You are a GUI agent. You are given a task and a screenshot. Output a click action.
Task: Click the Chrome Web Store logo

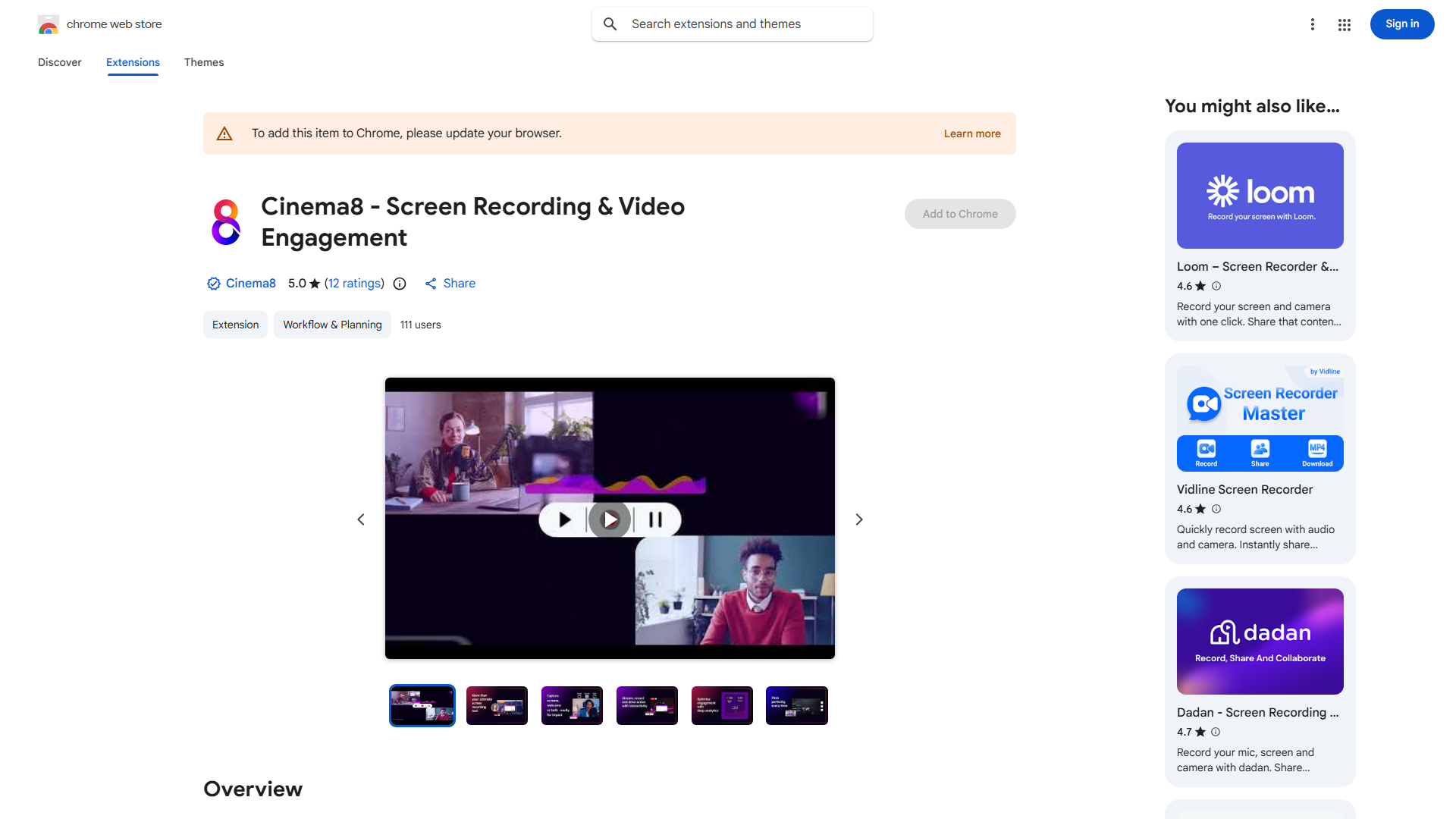pyautogui.click(x=49, y=24)
